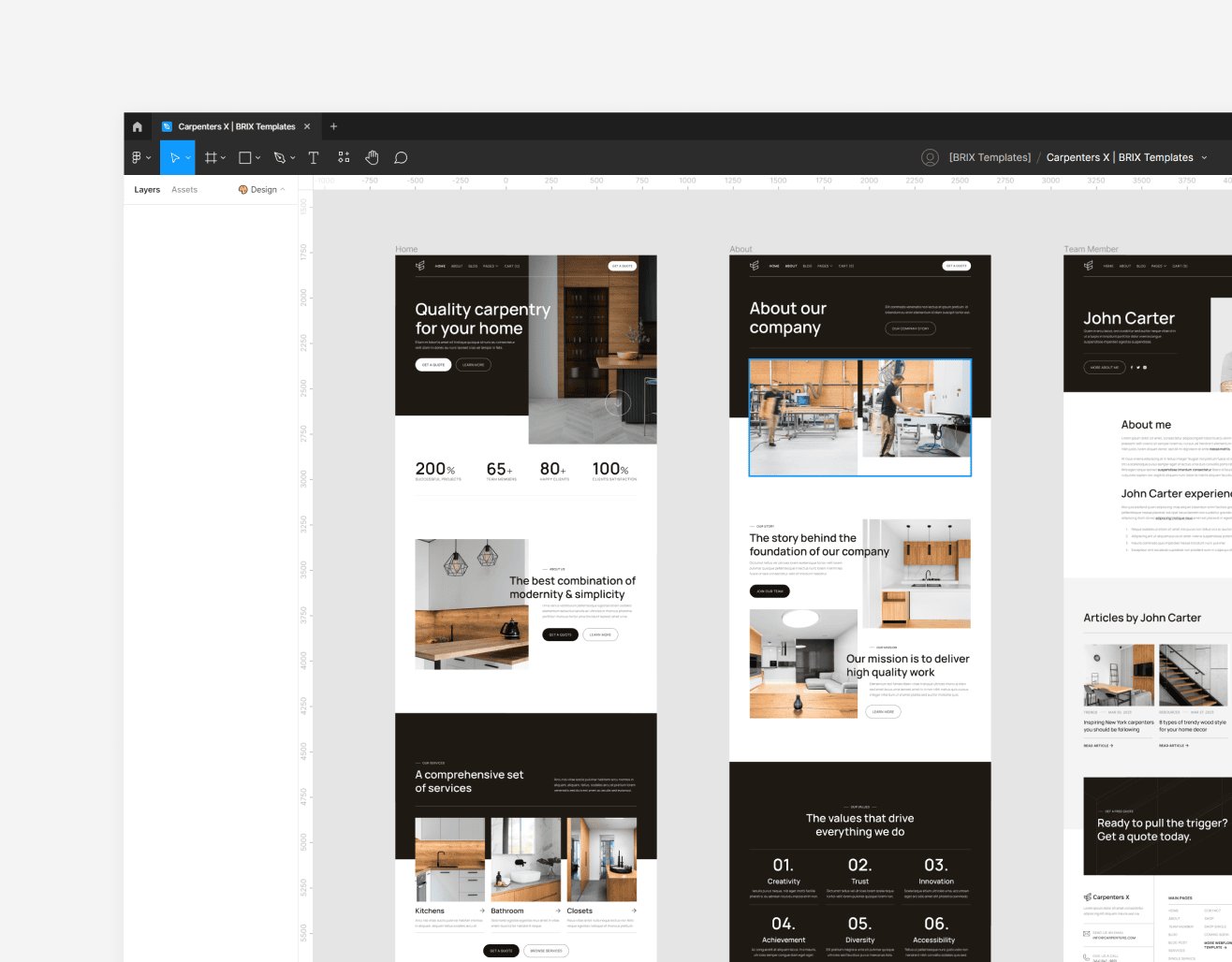This screenshot has width=1232, height=962.
Task: Select the Move tool
Action: 174,157
